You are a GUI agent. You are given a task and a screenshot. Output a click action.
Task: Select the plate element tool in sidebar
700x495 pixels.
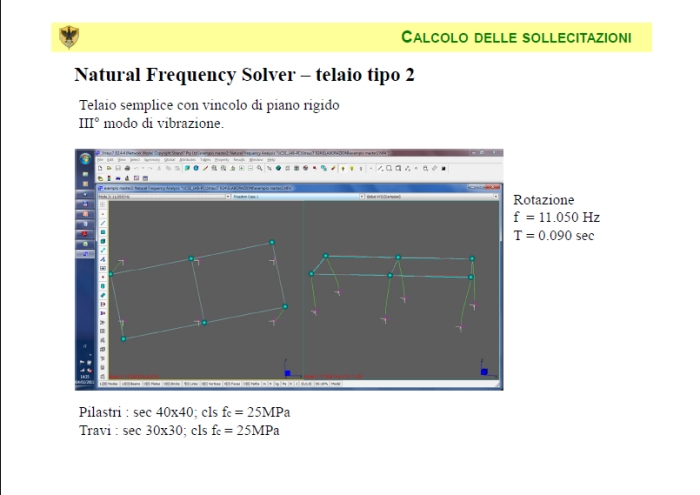pos(103,233)
